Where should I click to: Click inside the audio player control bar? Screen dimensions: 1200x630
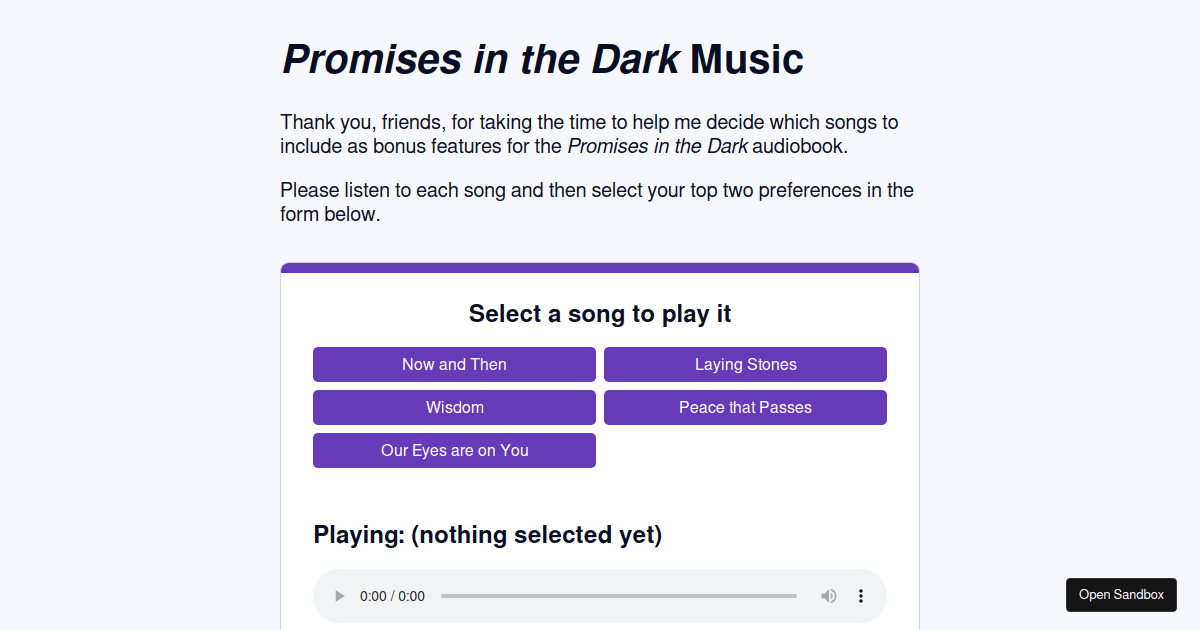[600, 595]
